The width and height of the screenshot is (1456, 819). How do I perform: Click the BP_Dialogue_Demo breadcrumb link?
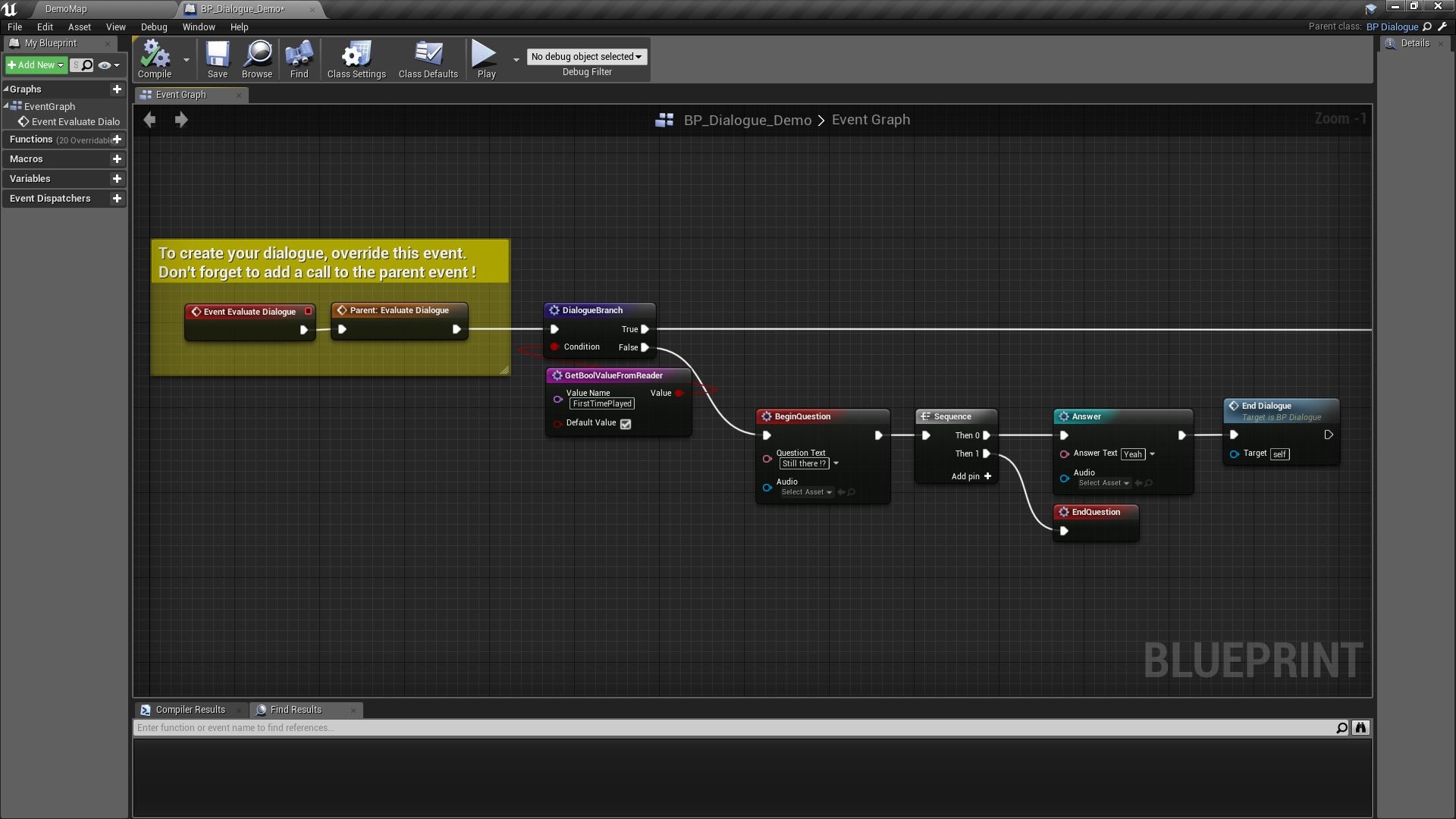[x=747, y=120]
